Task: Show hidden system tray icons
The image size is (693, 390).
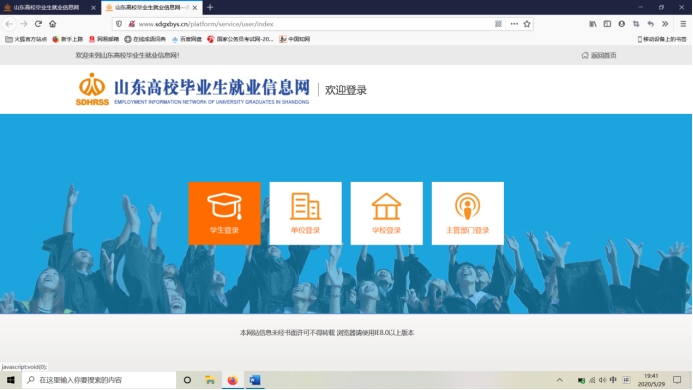Action: pyautogui.click(x=560, y=380)
